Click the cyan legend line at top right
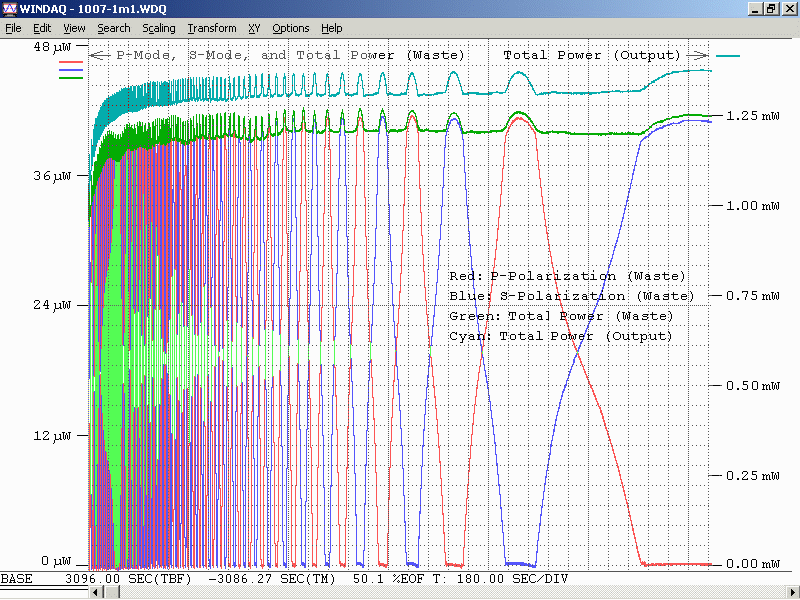The width and height of the screenshot is (800, 600). point(728,56)
